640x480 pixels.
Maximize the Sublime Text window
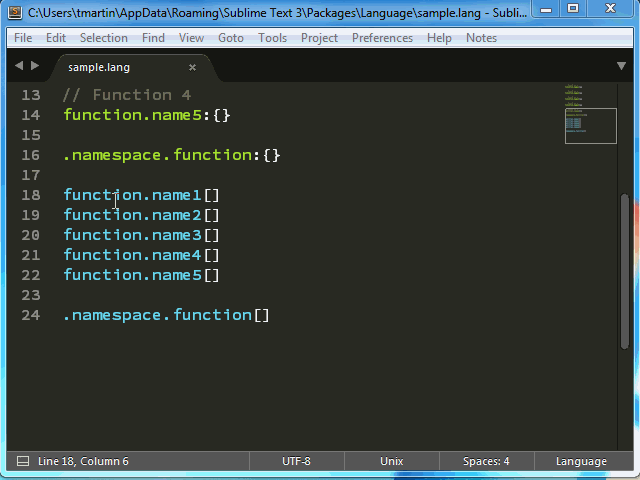click(x=573, y=9)
